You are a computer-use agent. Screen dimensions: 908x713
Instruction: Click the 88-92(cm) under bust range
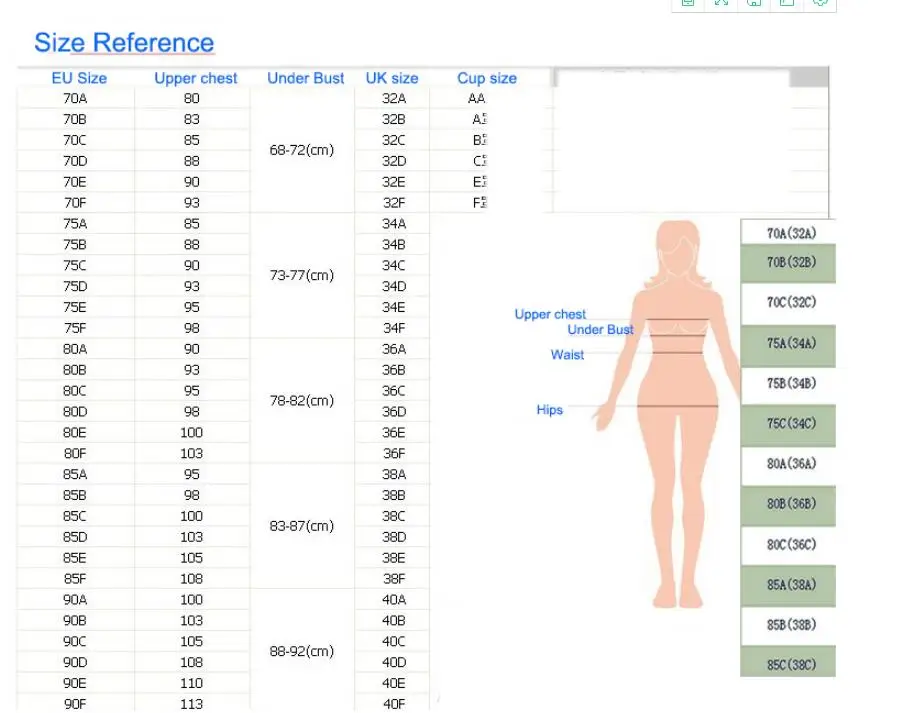302,652
